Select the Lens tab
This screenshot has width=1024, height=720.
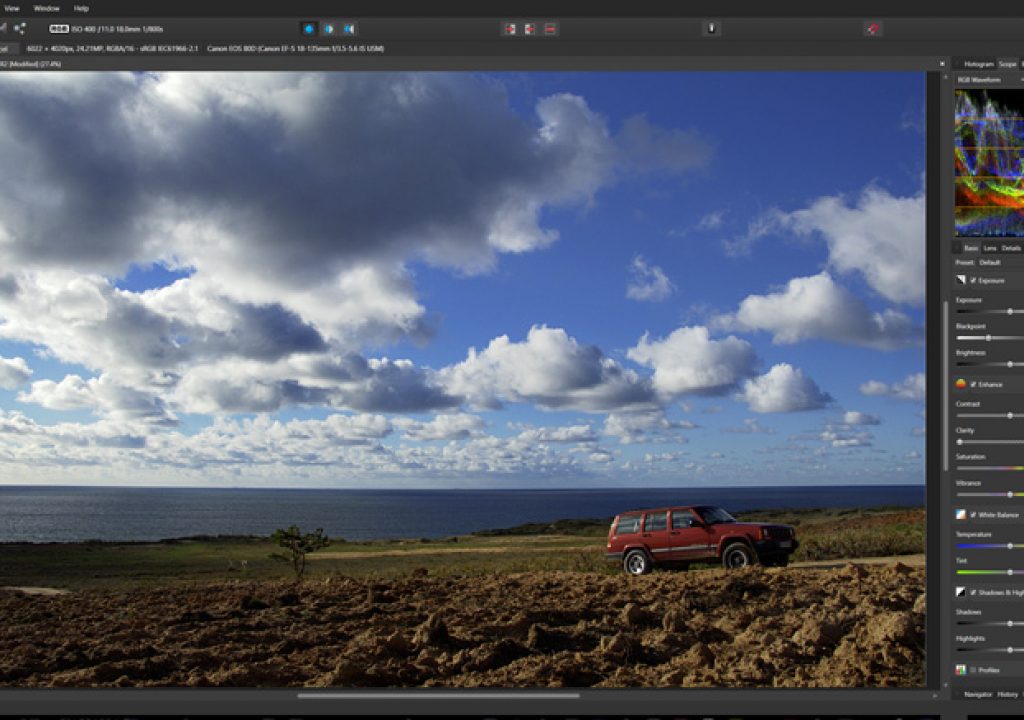coord(990,248)
